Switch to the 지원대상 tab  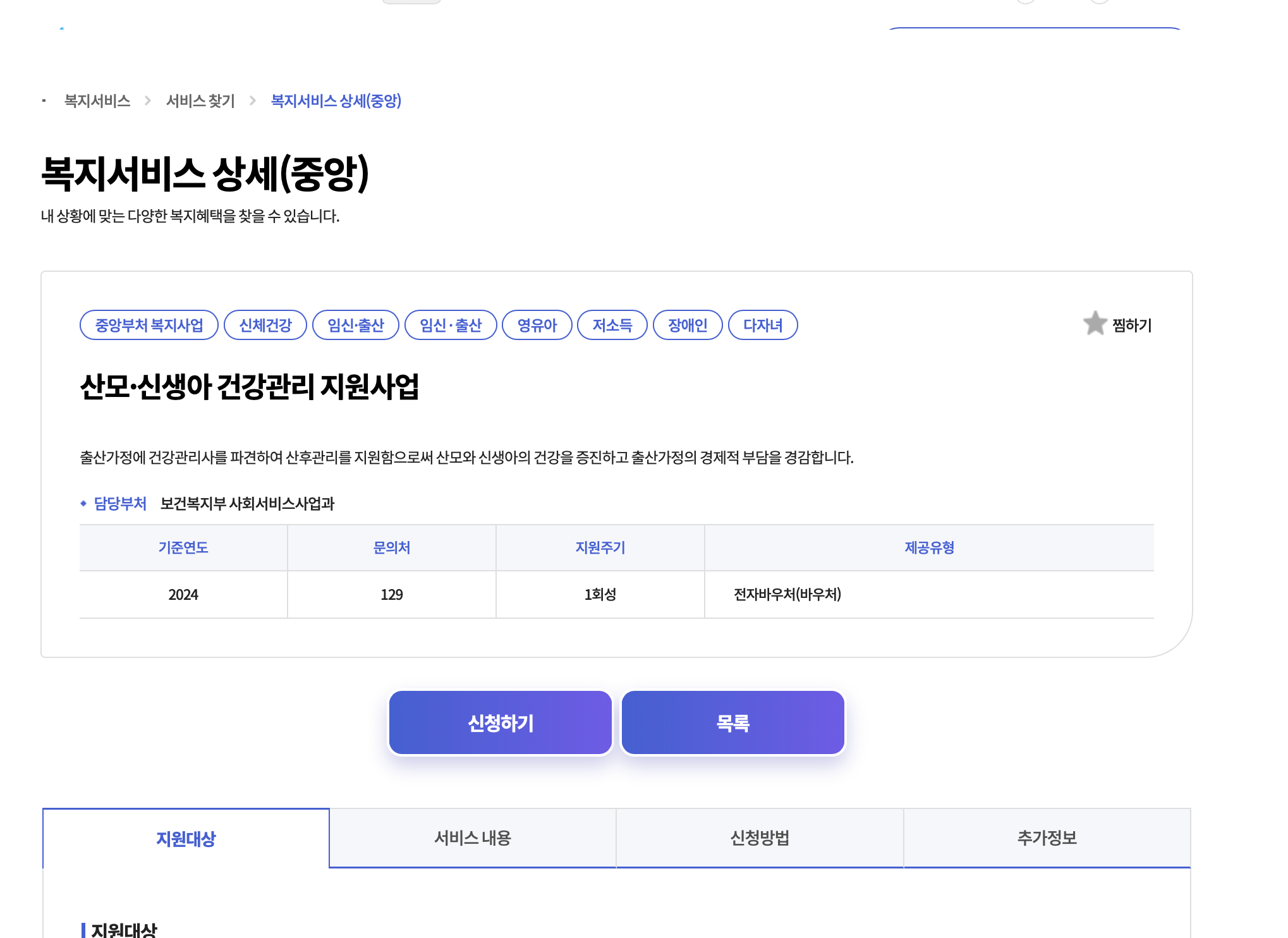point(186,839)
